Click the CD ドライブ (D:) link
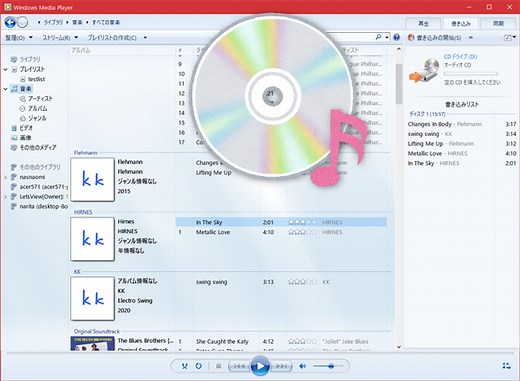 pyautogui.click(x=460, y=56)
